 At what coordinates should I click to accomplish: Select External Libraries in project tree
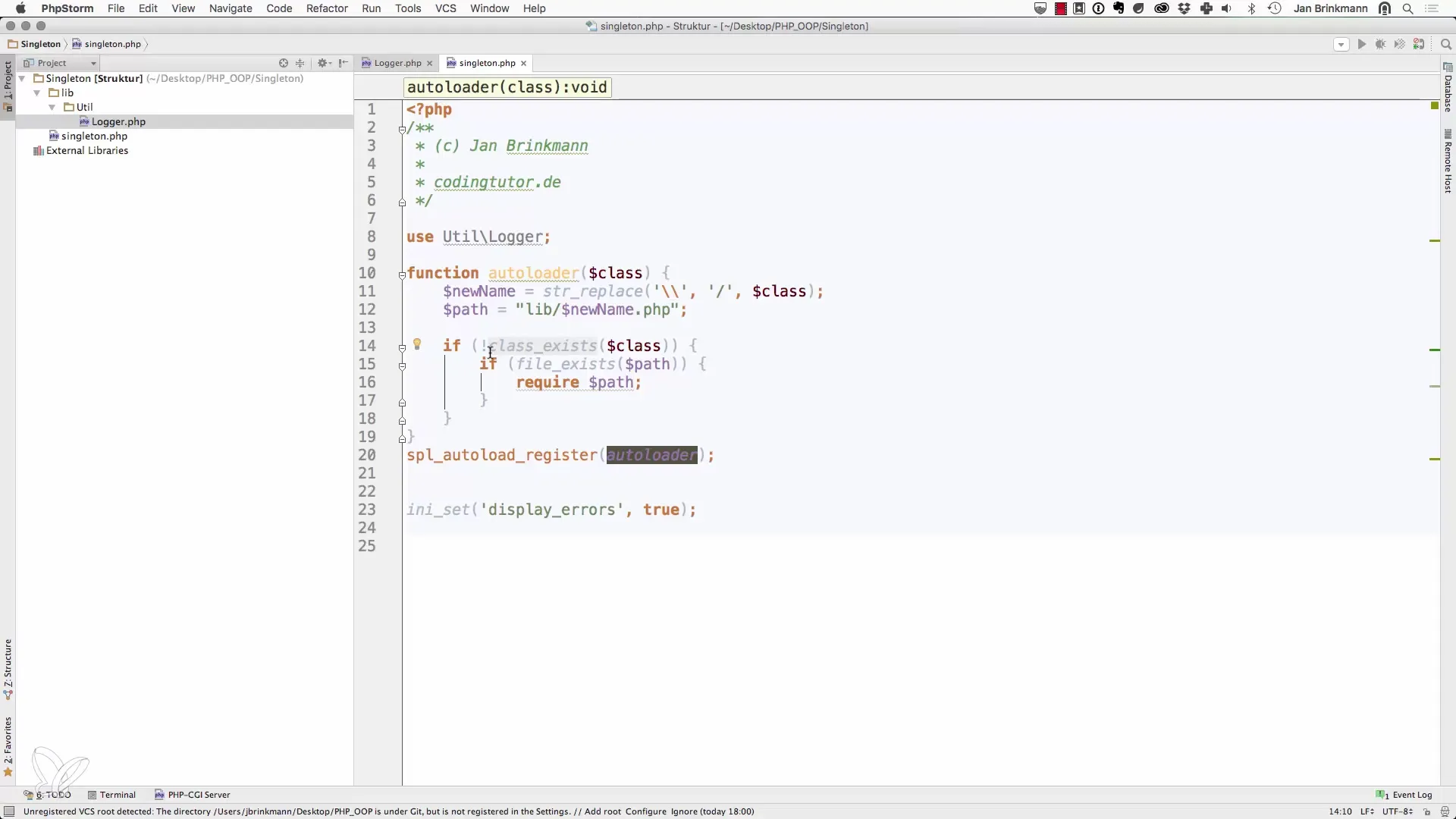(x=87, y=150)
